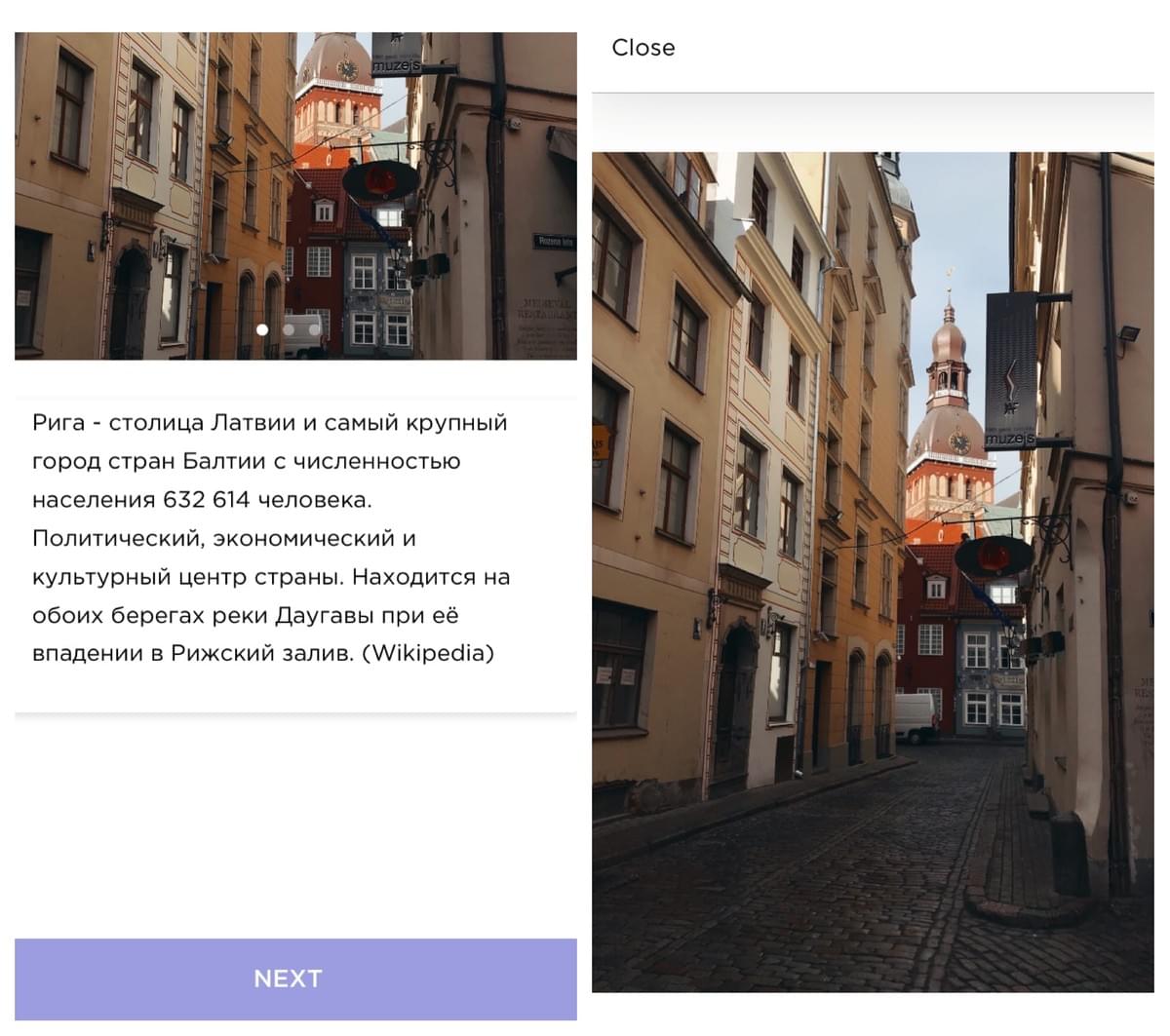1170x1036 pixels.
Task: Click the muzejs sign in the carousel photo
Action: (x=397, y=55)
